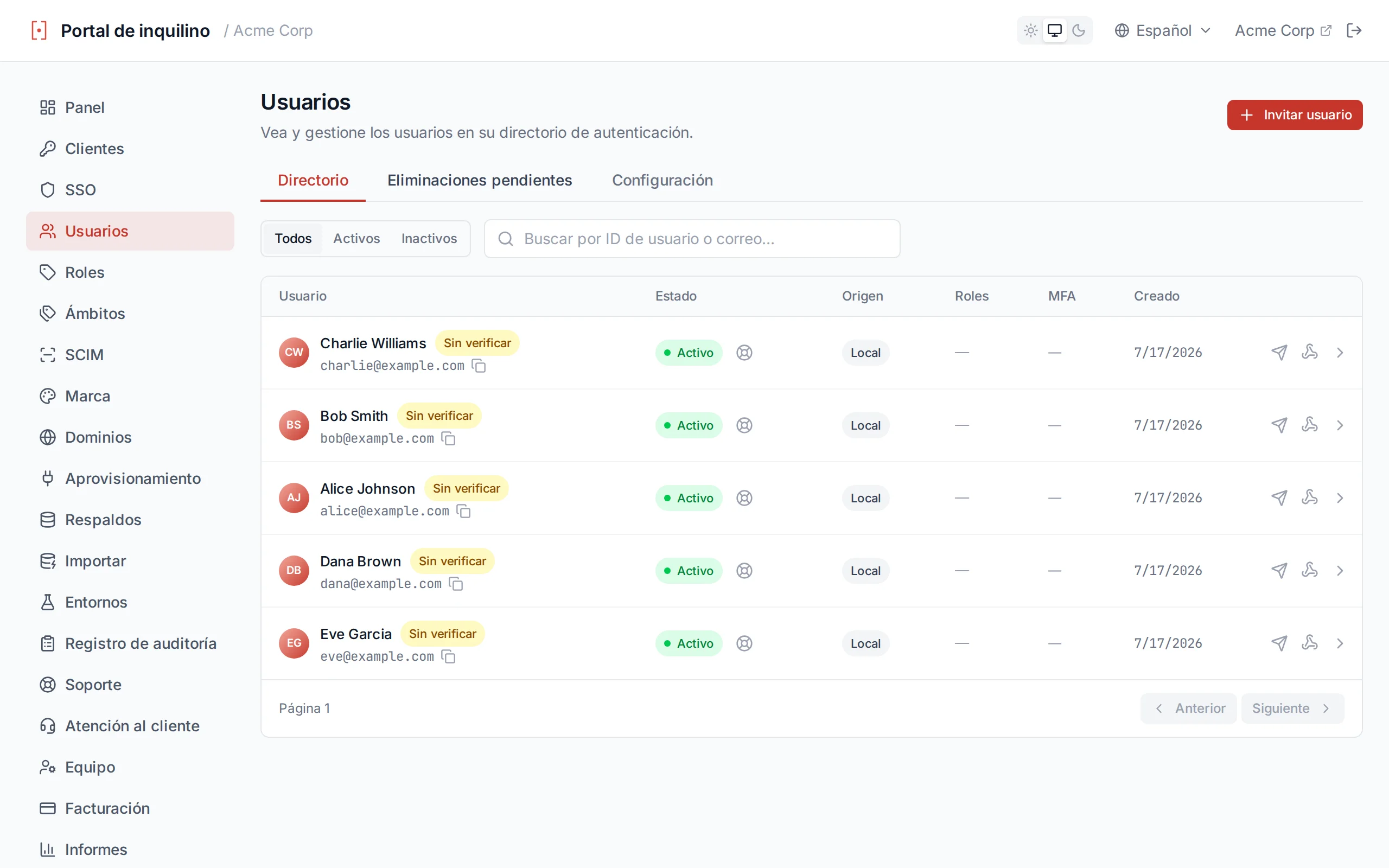Open Registro de auditoría
Screen dimensions: 1389x868
(130, 643)
